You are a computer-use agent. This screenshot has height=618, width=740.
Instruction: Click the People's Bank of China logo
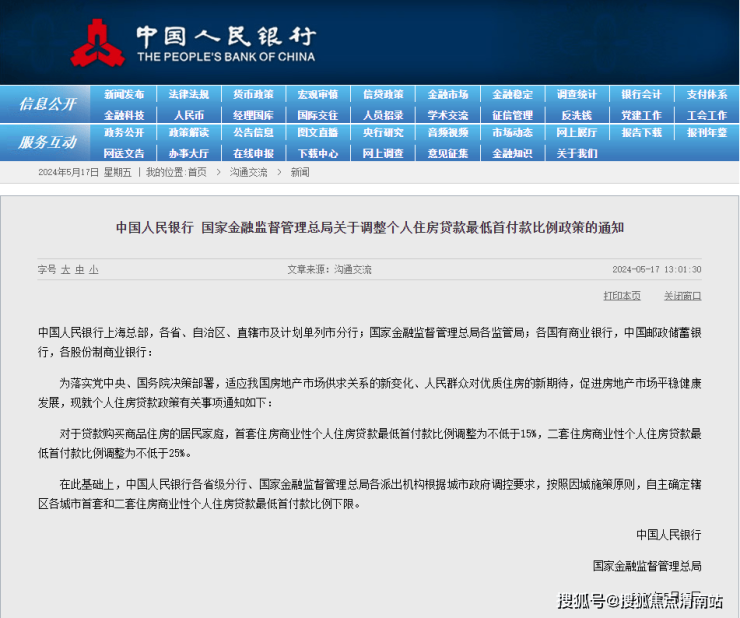click(x=97, y=42)
